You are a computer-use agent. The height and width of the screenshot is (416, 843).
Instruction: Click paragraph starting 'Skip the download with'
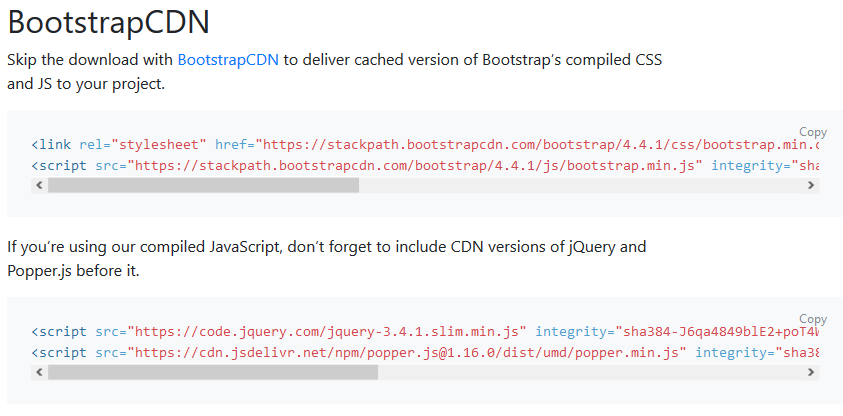click(334, 72)
